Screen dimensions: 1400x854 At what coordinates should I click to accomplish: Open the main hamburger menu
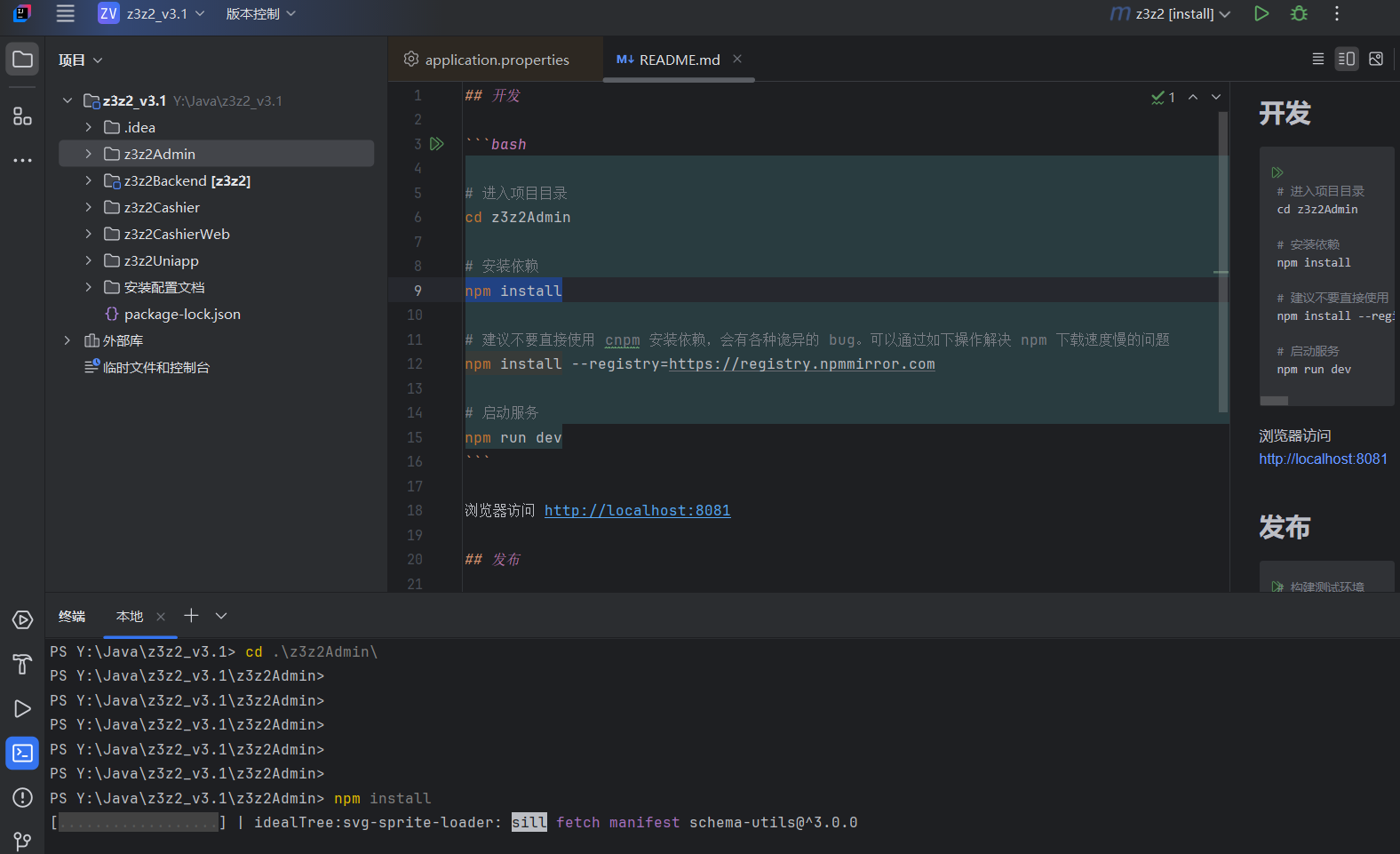tap(65, 13)
